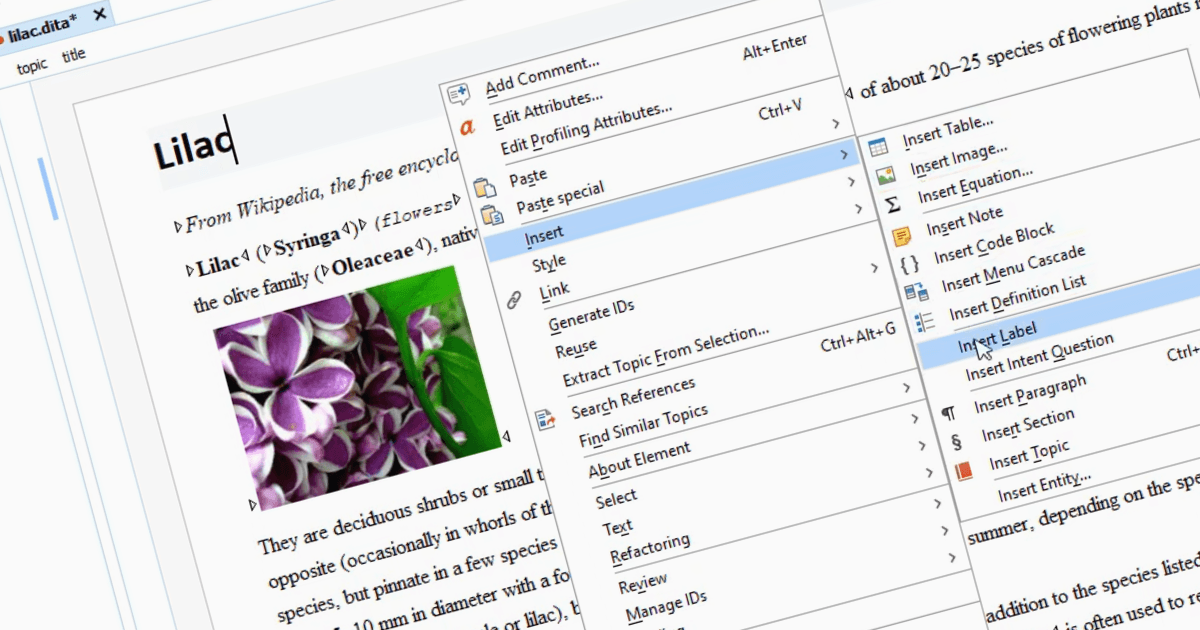Select Insert Intent Question in the submenu
This screenshot has width=1200, height=630.
click(1038, 356)
